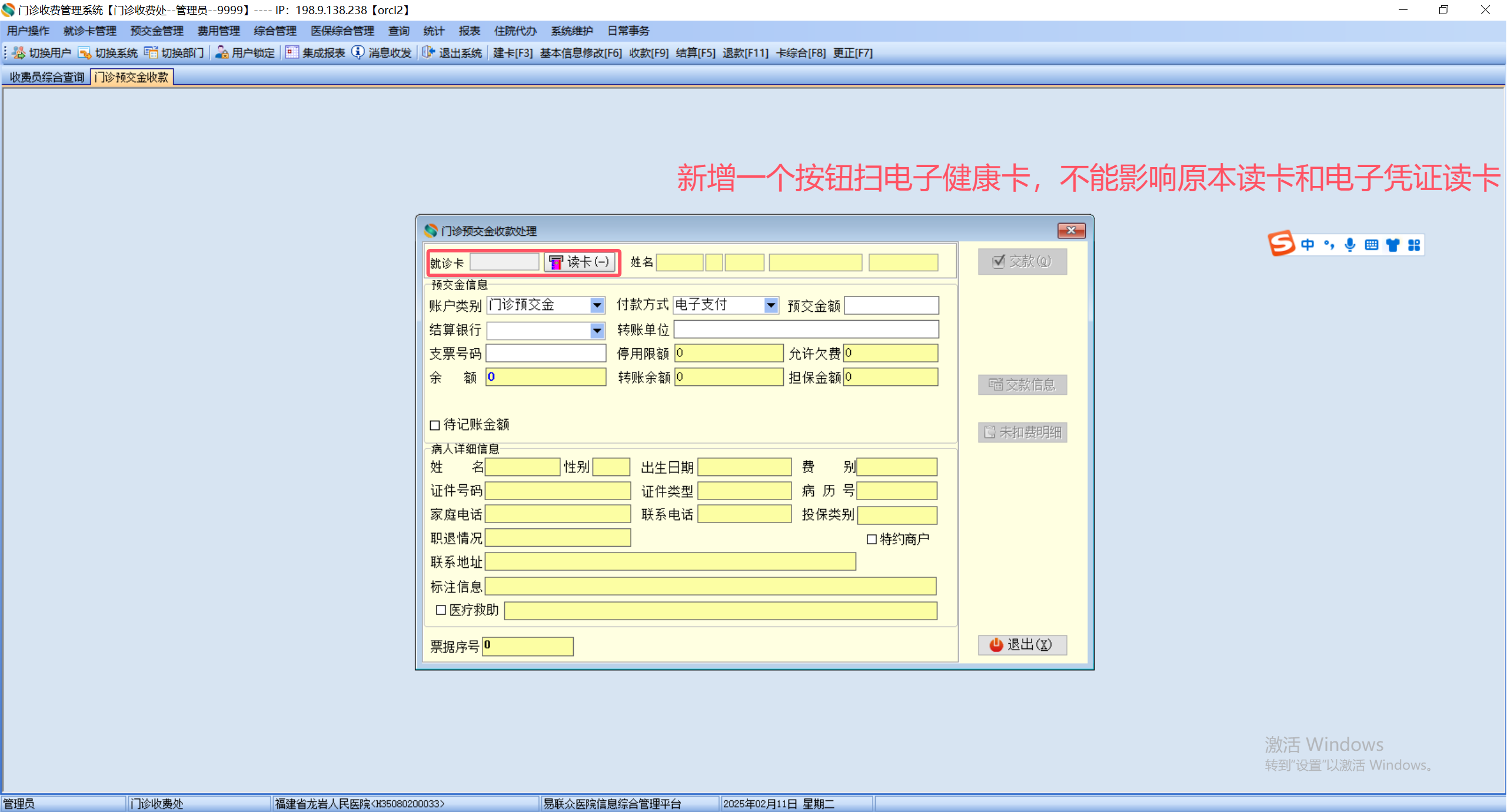This screenshot has width=1507, height=812.
Task: Expand the 结算银行 dropdown list
Action: tap(597, 331)
